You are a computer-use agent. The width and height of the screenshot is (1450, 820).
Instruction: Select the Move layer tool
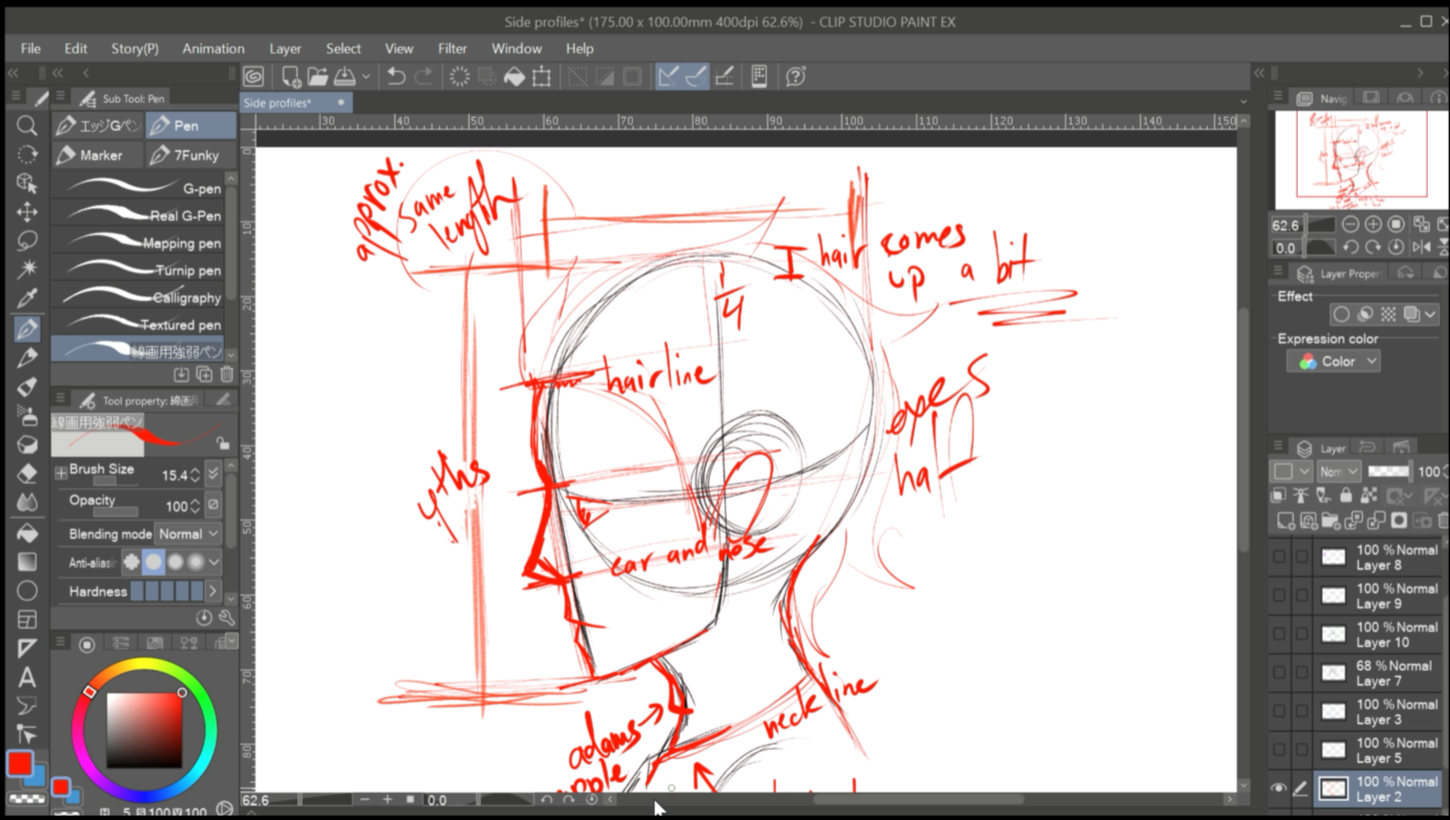pyautogui.click(x=27, y=212)
